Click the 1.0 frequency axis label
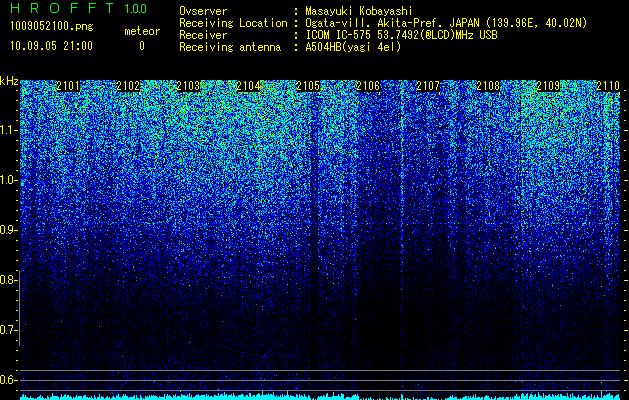 click(8, 180)
